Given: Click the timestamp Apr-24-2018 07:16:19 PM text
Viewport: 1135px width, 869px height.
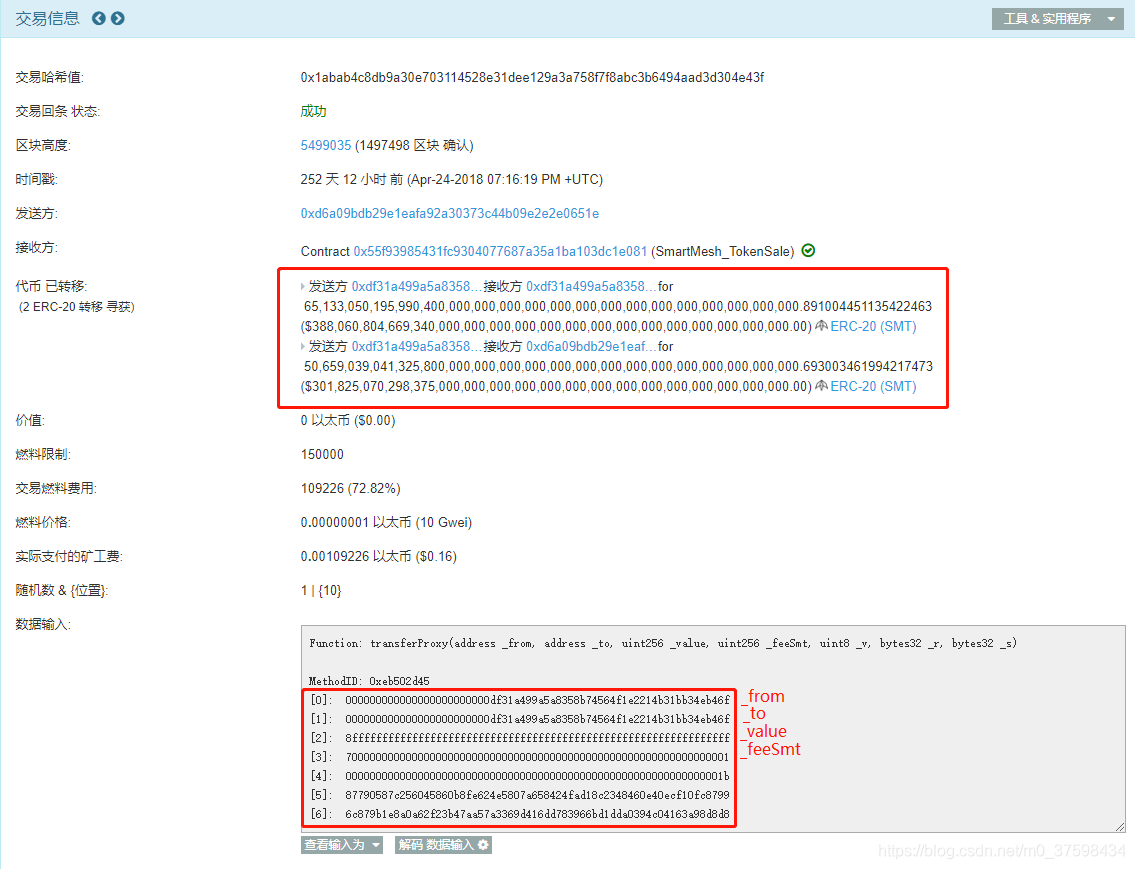Looking at the screenshot, I should (x=505, y=179).
